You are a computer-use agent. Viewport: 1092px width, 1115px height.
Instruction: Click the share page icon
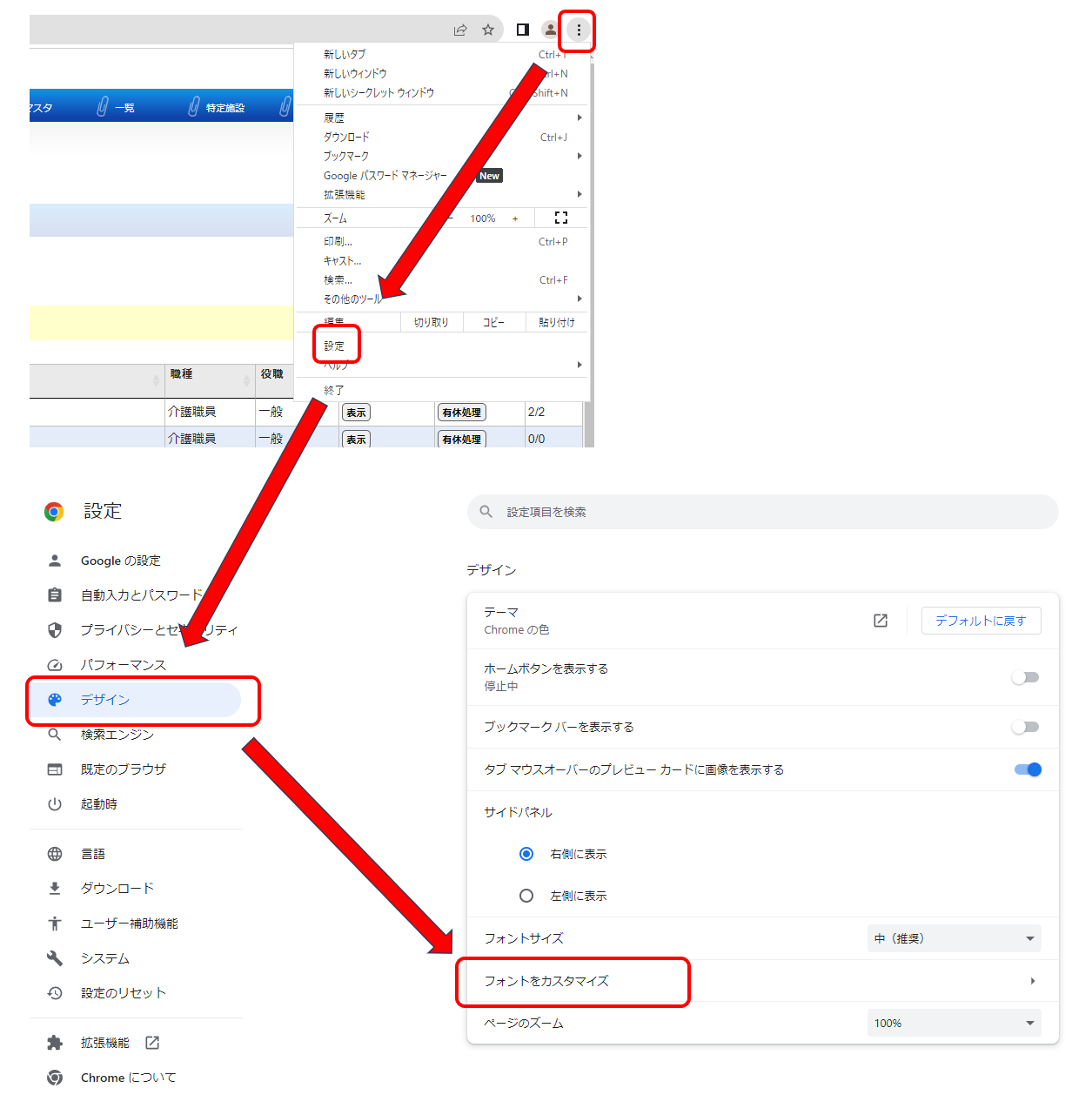[460, 30]
